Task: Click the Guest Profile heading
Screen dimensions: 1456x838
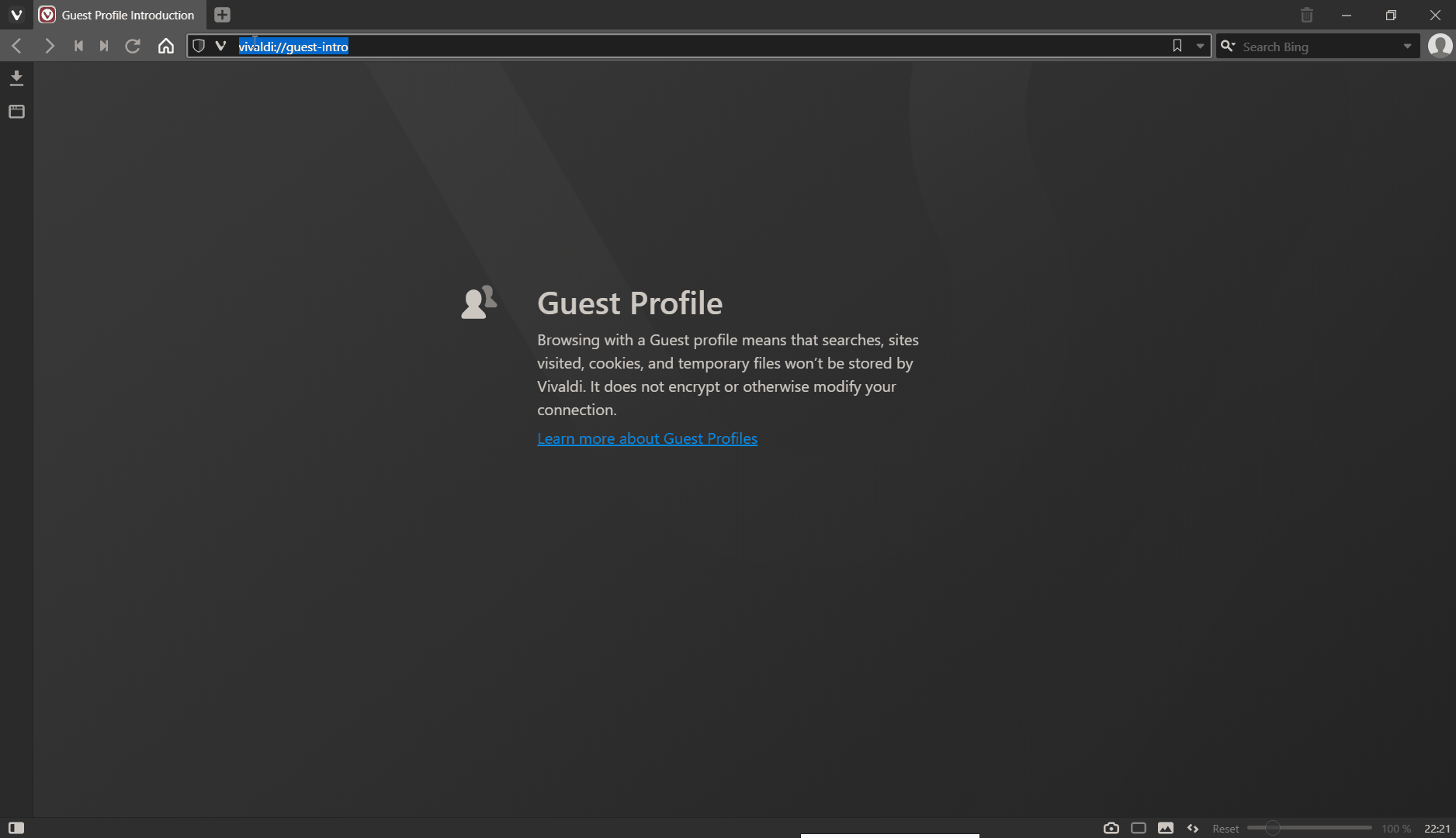Action: click(629, 303)
